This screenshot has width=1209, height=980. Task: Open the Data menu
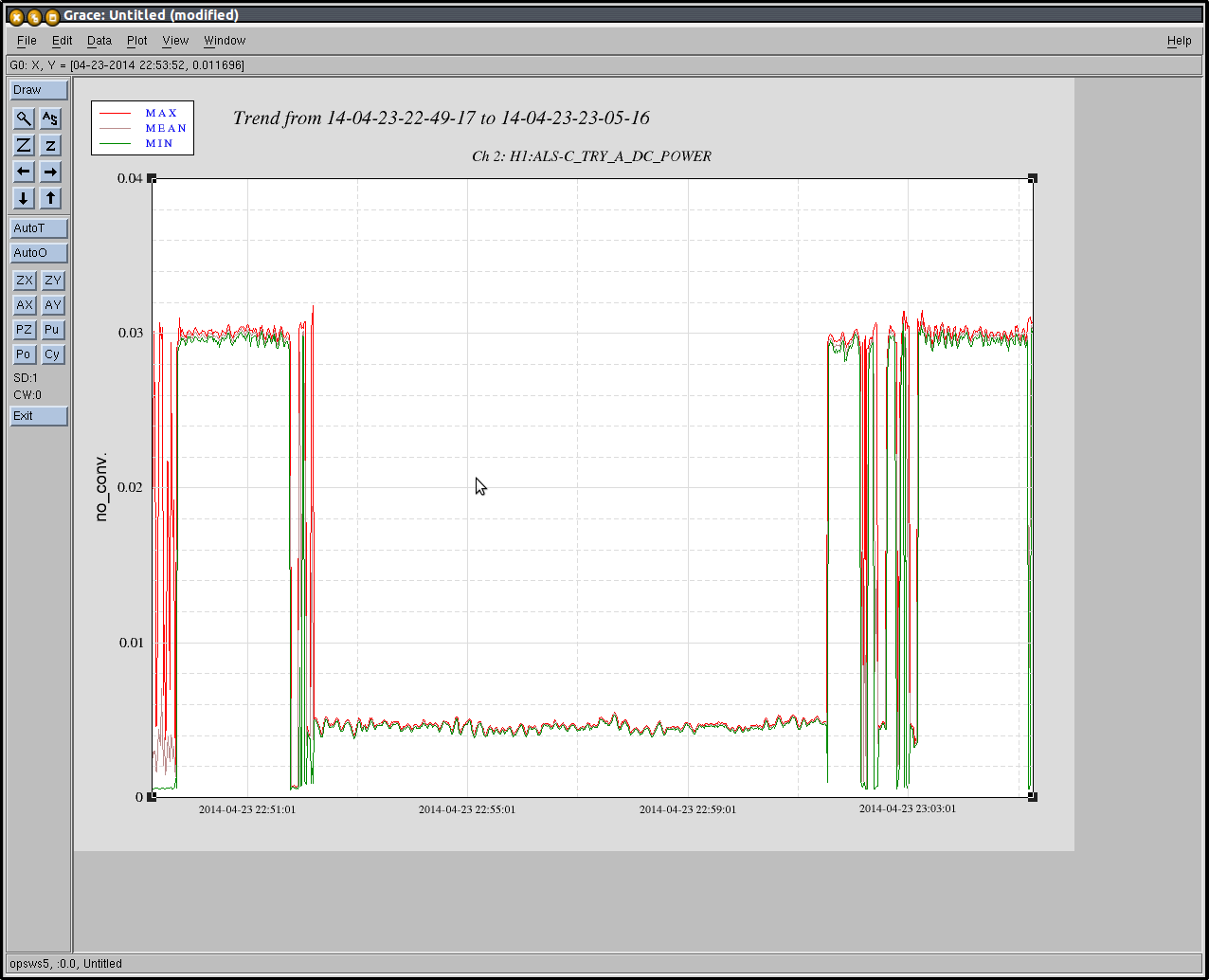point(99,41)
